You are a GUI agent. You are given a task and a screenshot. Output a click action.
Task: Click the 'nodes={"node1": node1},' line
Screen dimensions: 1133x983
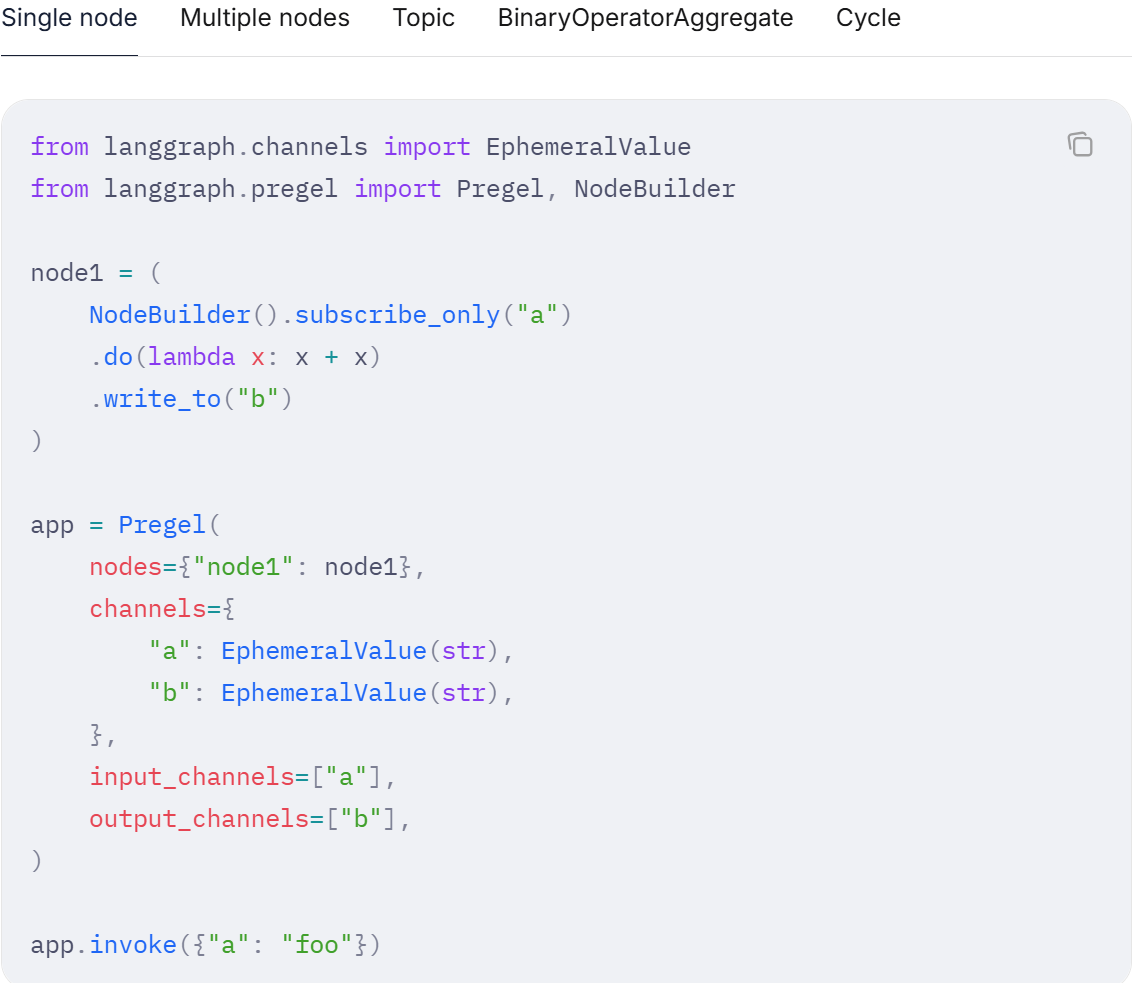tap(257, 567)
